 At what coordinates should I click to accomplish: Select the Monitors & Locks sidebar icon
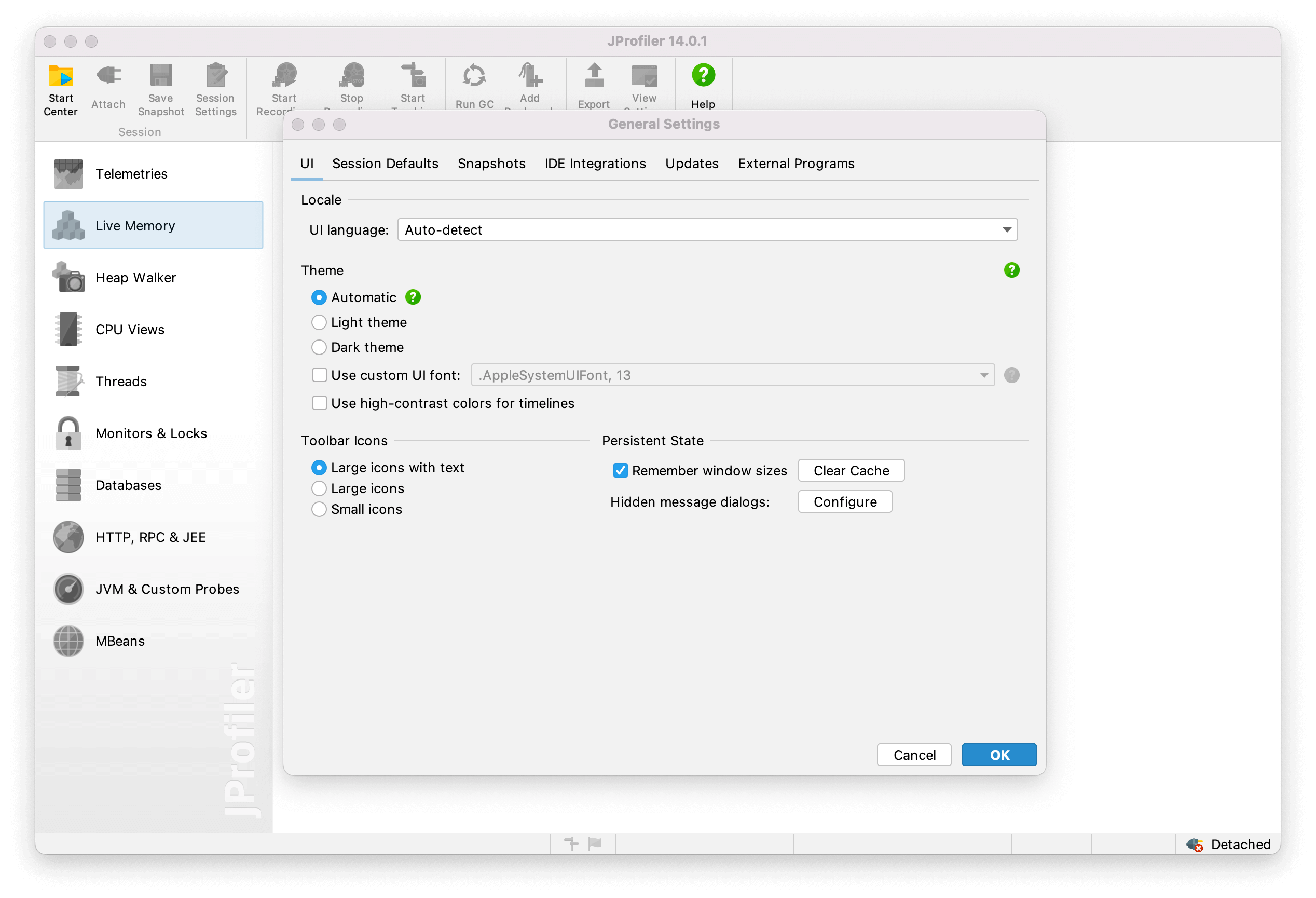point(150,433)
